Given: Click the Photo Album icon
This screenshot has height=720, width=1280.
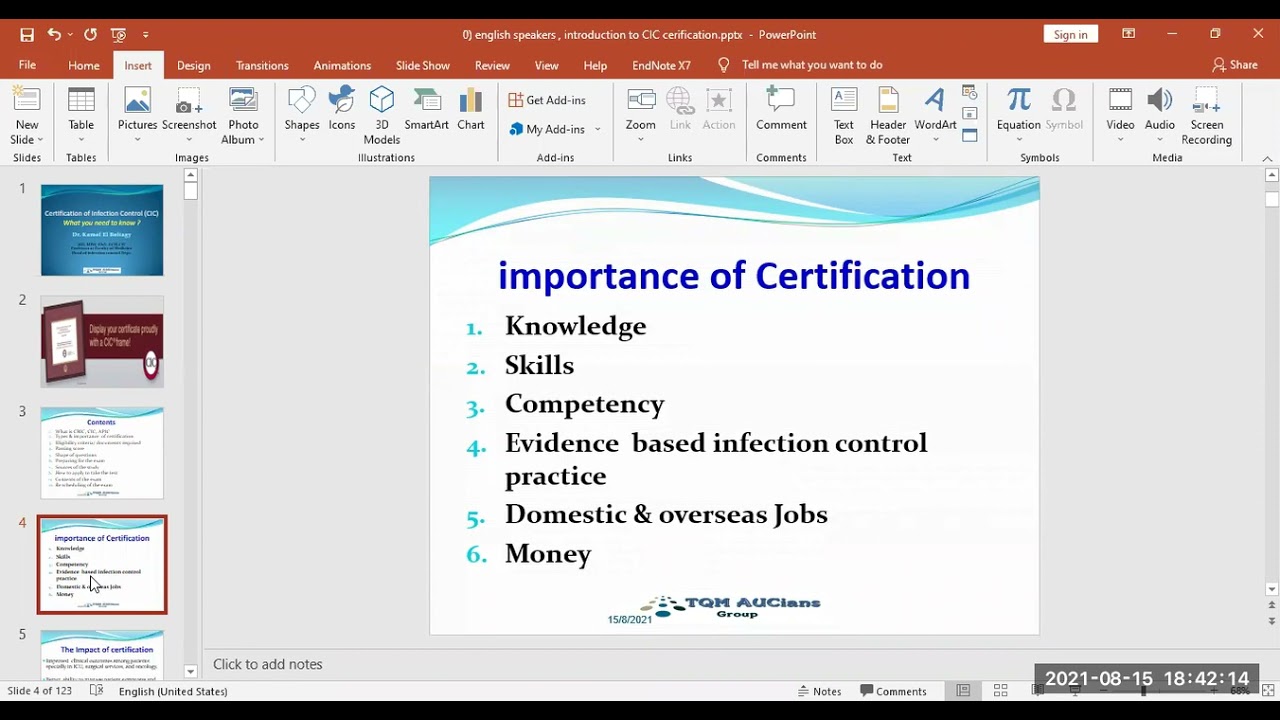Looking at the screenshot, I should coord(243,101).
